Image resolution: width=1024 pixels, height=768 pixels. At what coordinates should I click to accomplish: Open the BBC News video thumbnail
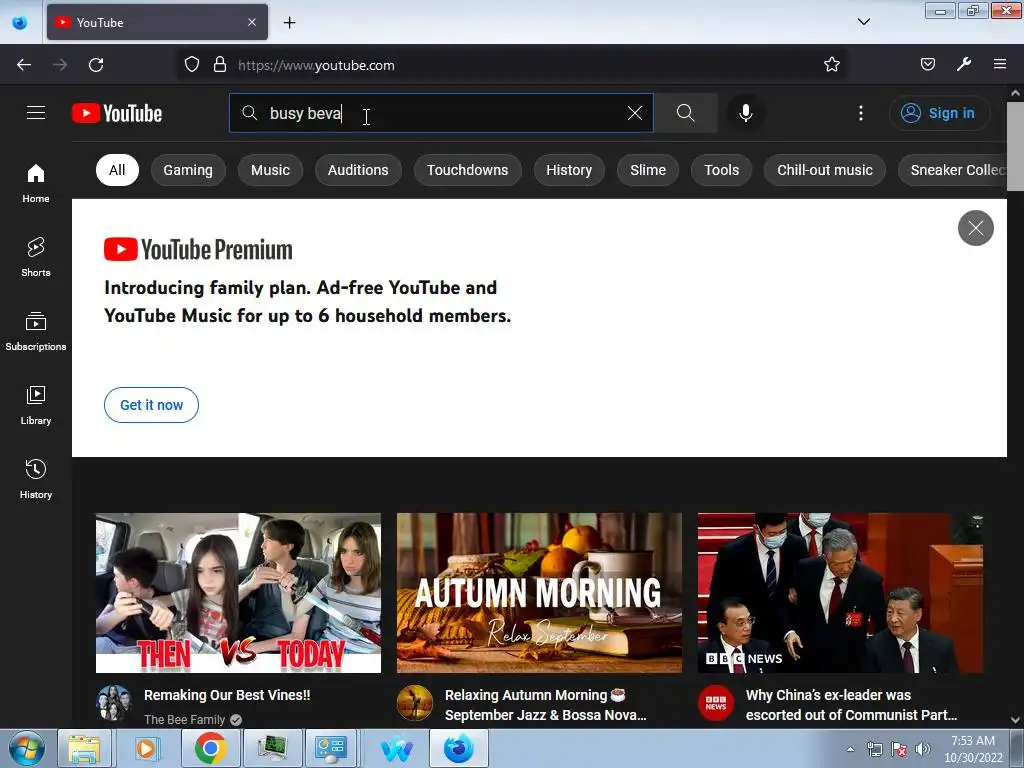(x=840, y=593)
